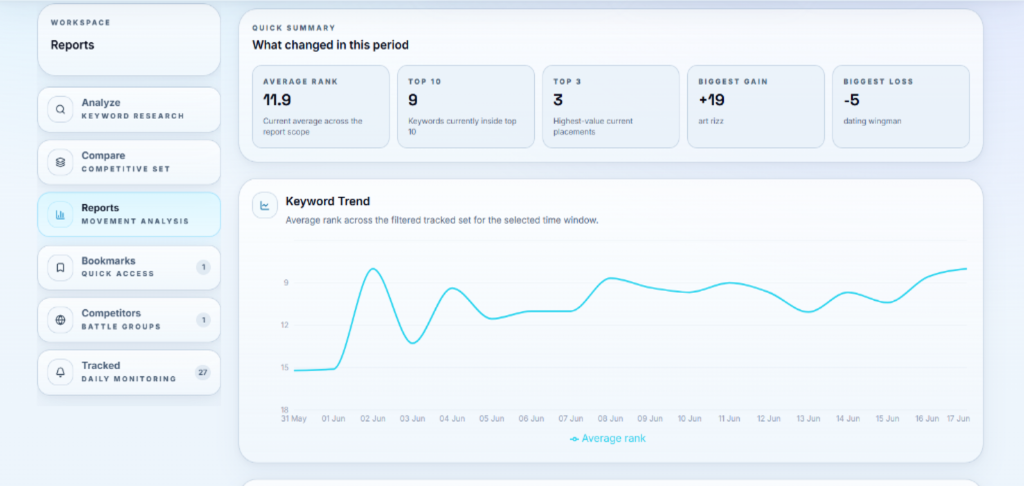
Task: Click the y-axis value 15
Action: 285,368
